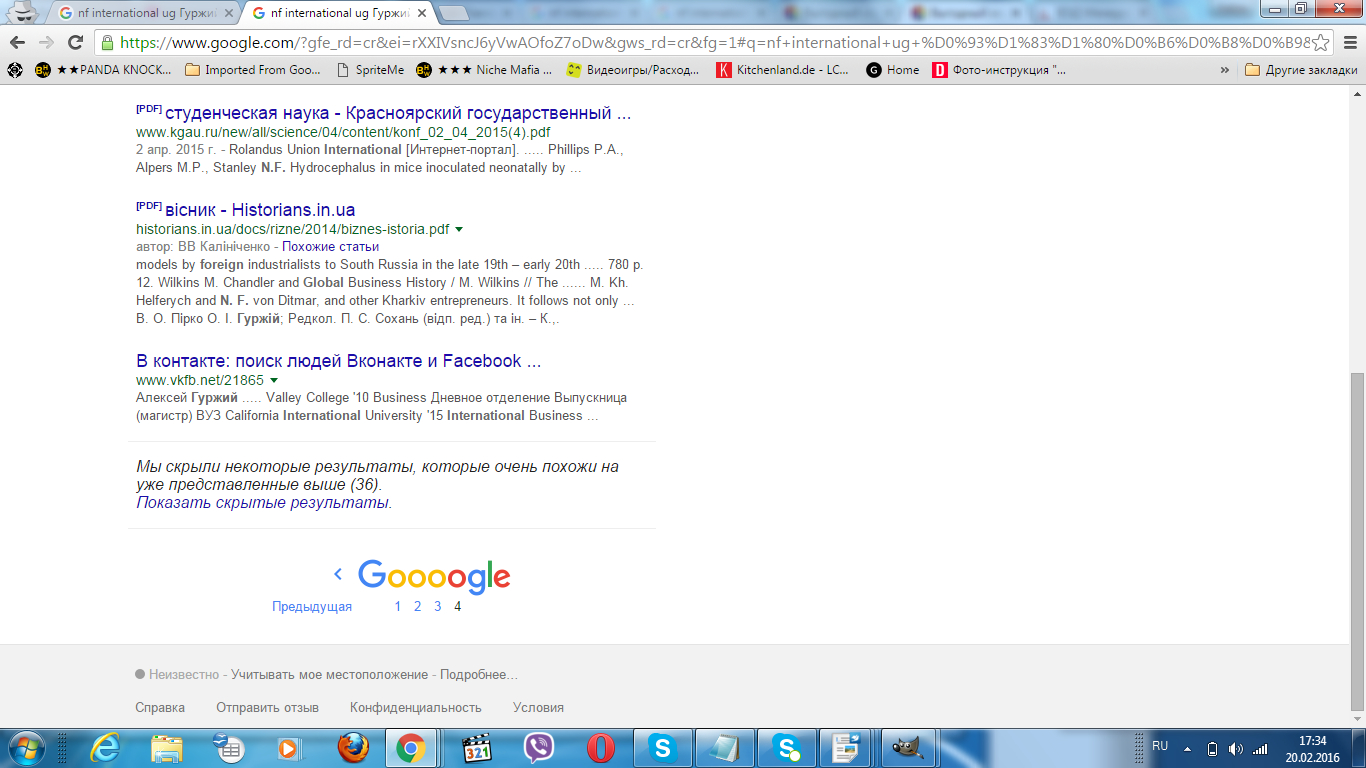Launch Internet Explorer from the taskbar

click(x=104, y=748)
